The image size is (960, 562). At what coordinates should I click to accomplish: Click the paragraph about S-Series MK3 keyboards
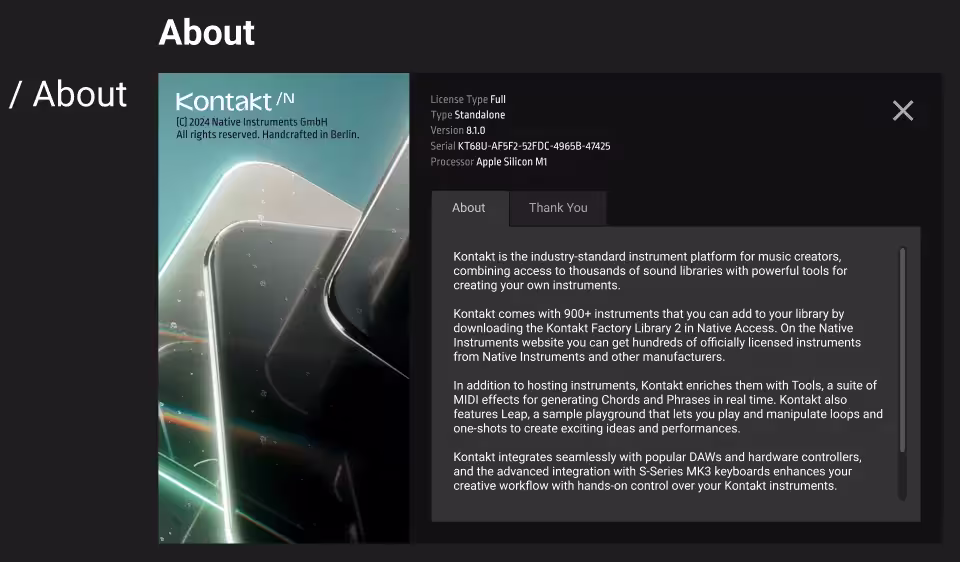(x=657, y=471)
